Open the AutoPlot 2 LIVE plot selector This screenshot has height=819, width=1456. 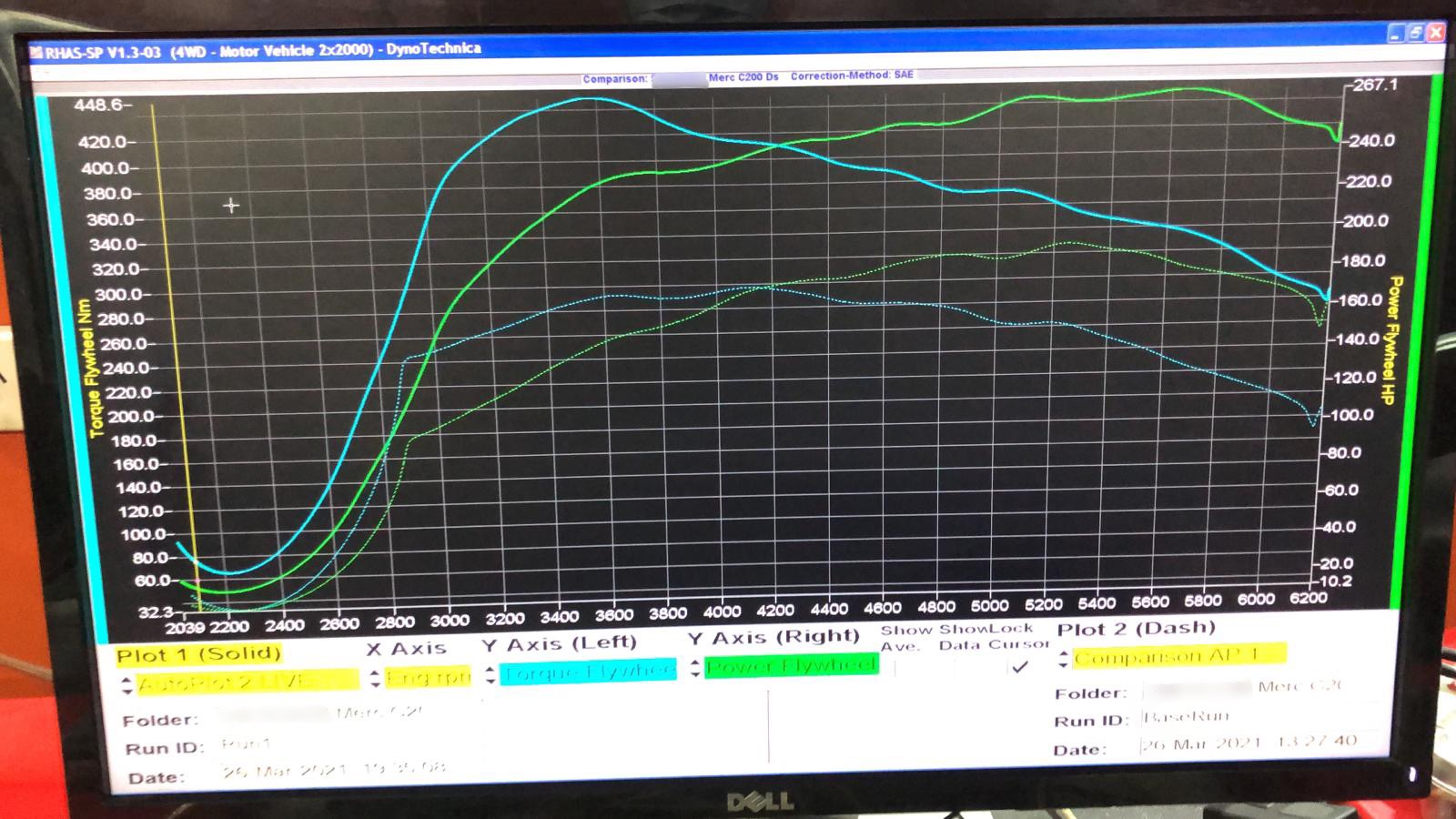(x=248, y=681)
